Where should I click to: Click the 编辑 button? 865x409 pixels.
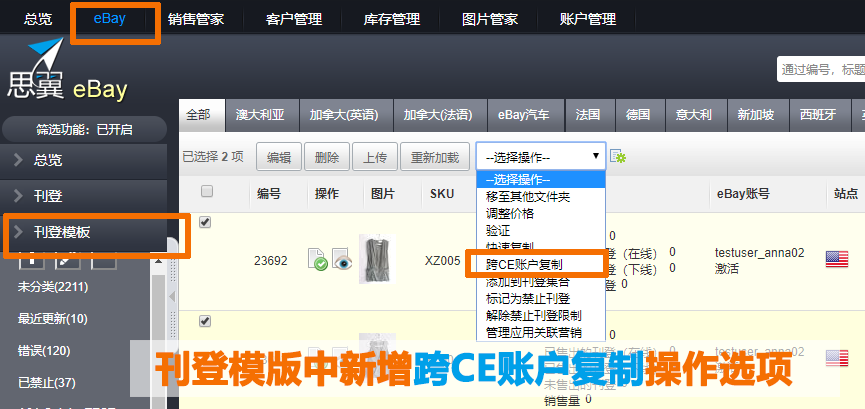coord(279,157)
